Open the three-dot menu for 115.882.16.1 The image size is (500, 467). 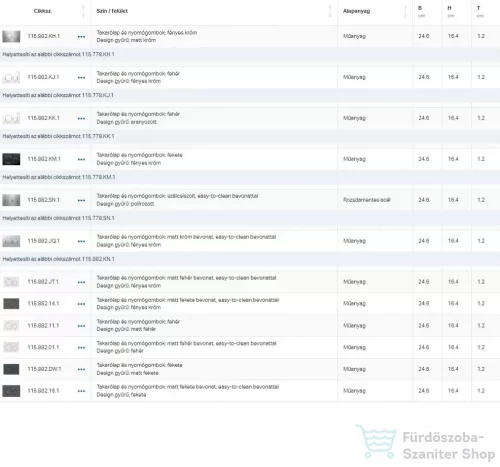[81, 391]
